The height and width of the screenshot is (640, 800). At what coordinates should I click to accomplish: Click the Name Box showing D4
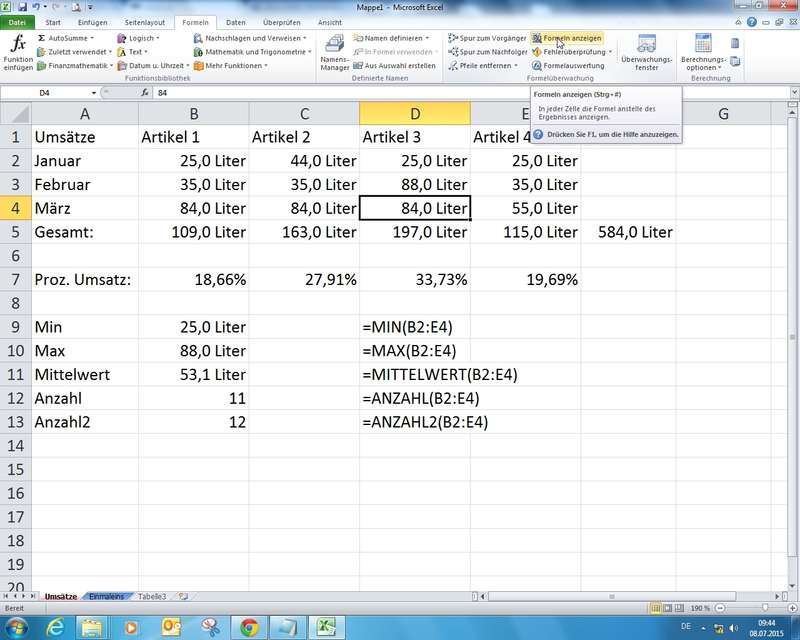pyautogui.click(x=60, y=92)
